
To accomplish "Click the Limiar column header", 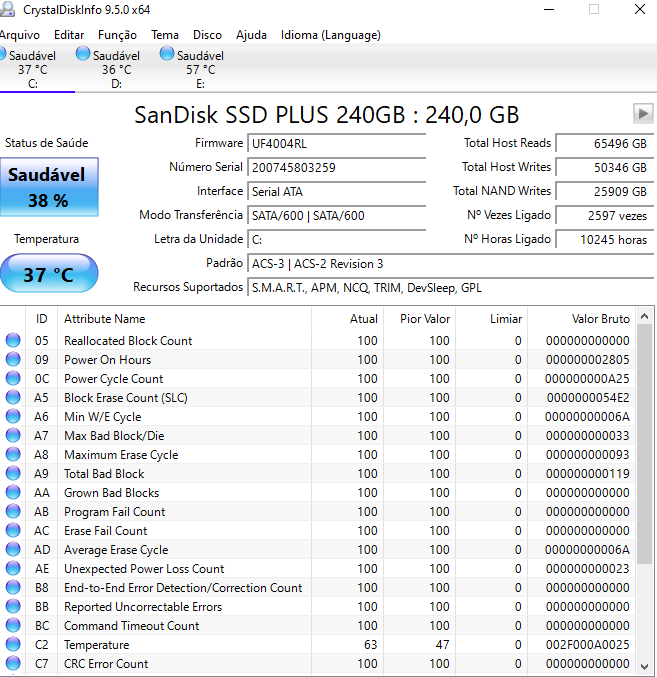I will [x=492, y=319].
